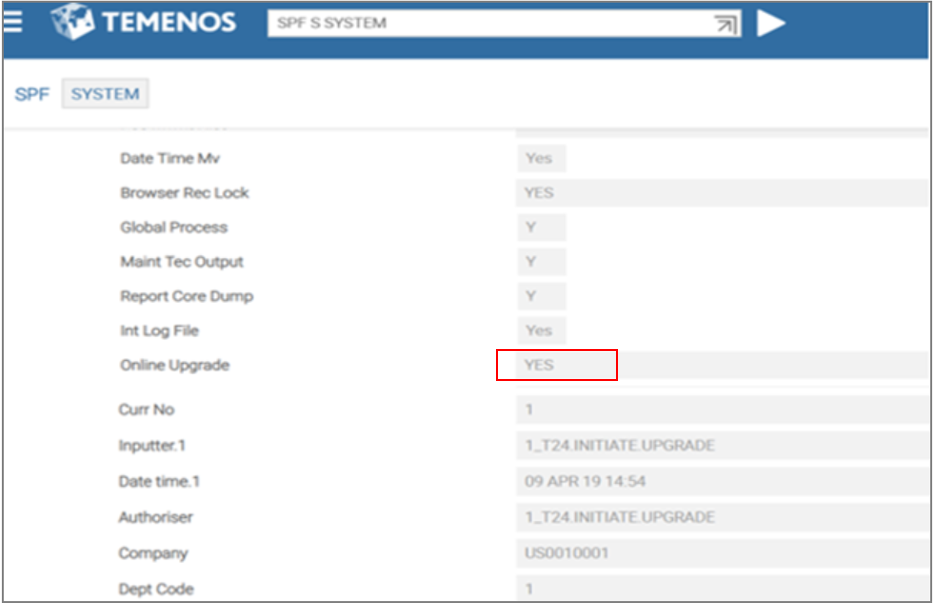Viewport: 933px width, 606px height.
Task: Select the SYSTEM tab
Action: pos(105,94)
